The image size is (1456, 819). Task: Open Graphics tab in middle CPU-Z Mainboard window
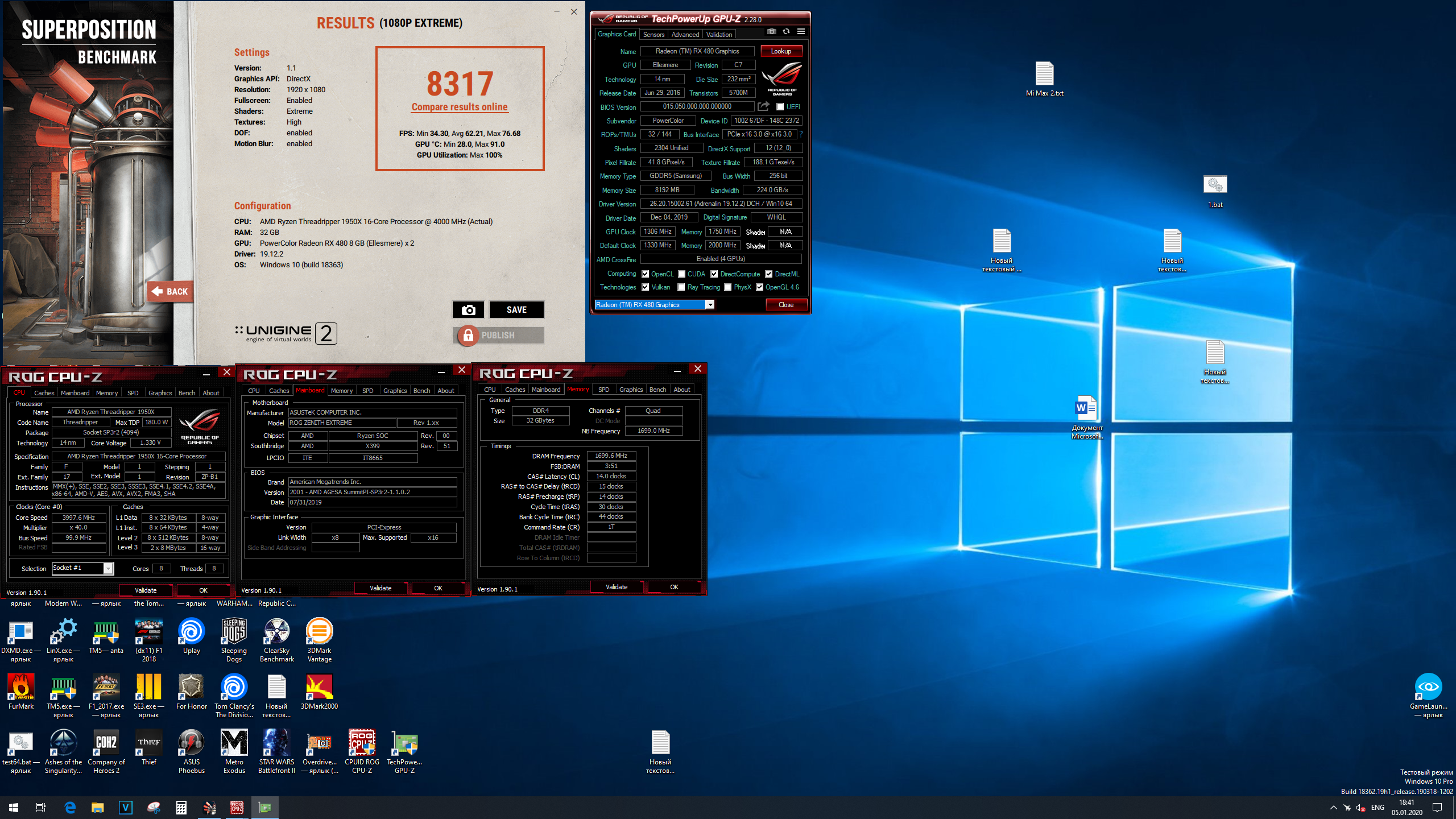click(x=395, y=391)
